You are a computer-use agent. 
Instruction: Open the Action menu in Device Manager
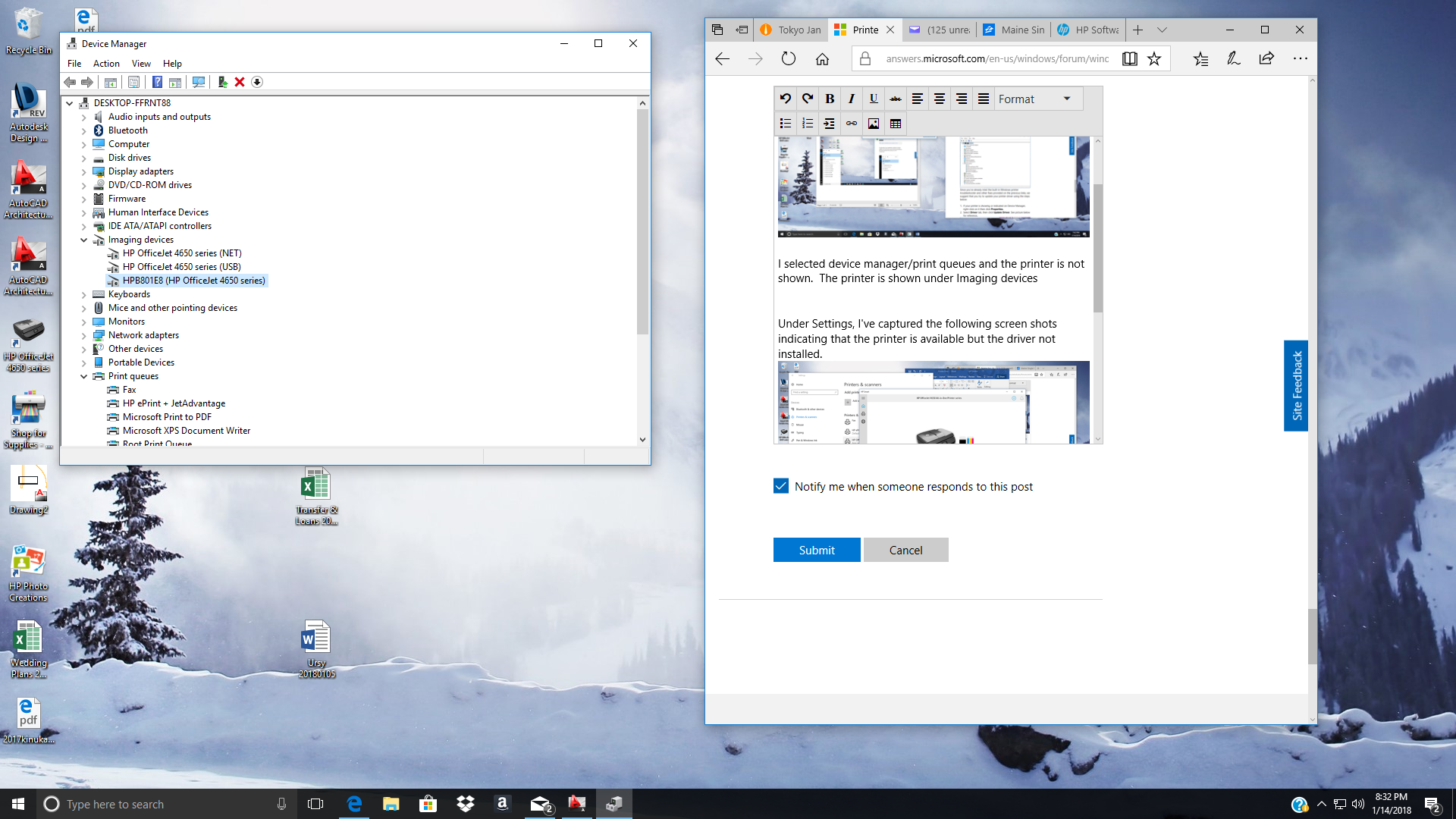pyautogui.click(x=106, y=64)
